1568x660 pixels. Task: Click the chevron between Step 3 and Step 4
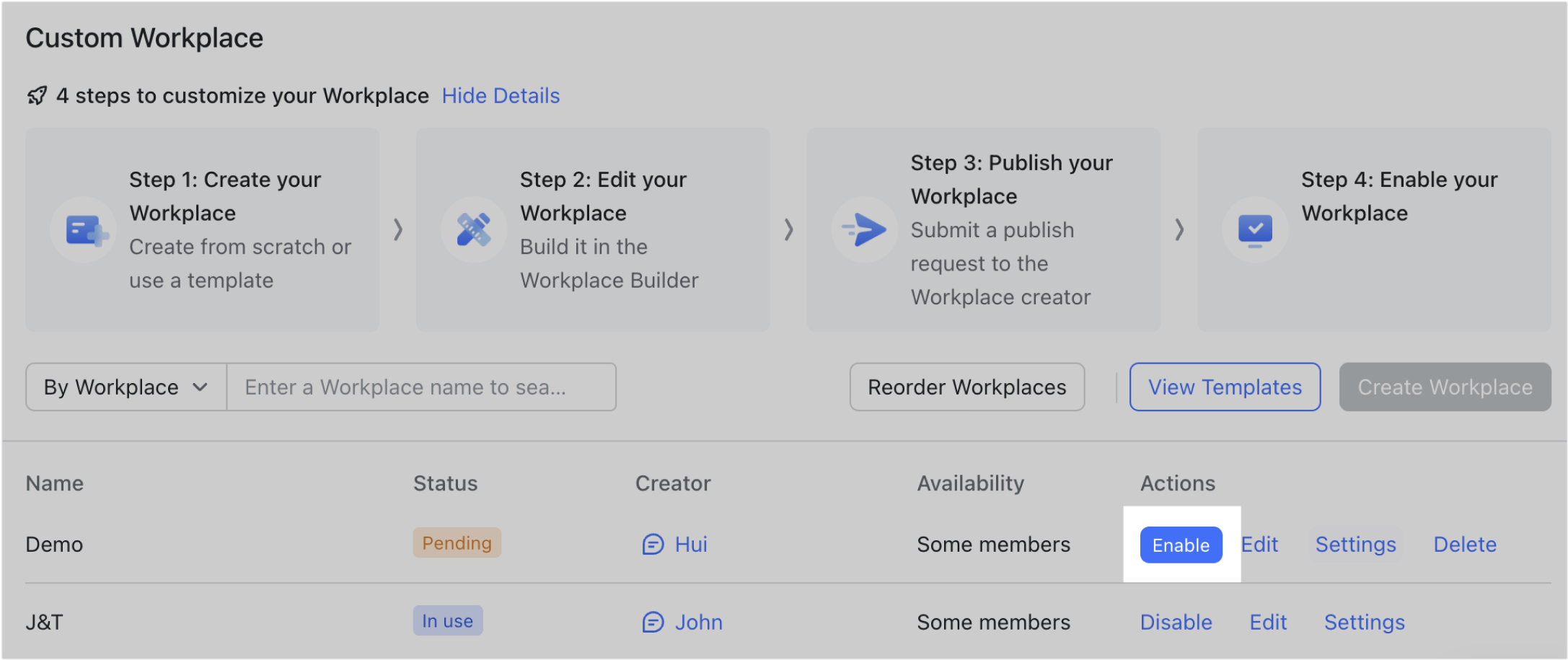point(1179,229)
